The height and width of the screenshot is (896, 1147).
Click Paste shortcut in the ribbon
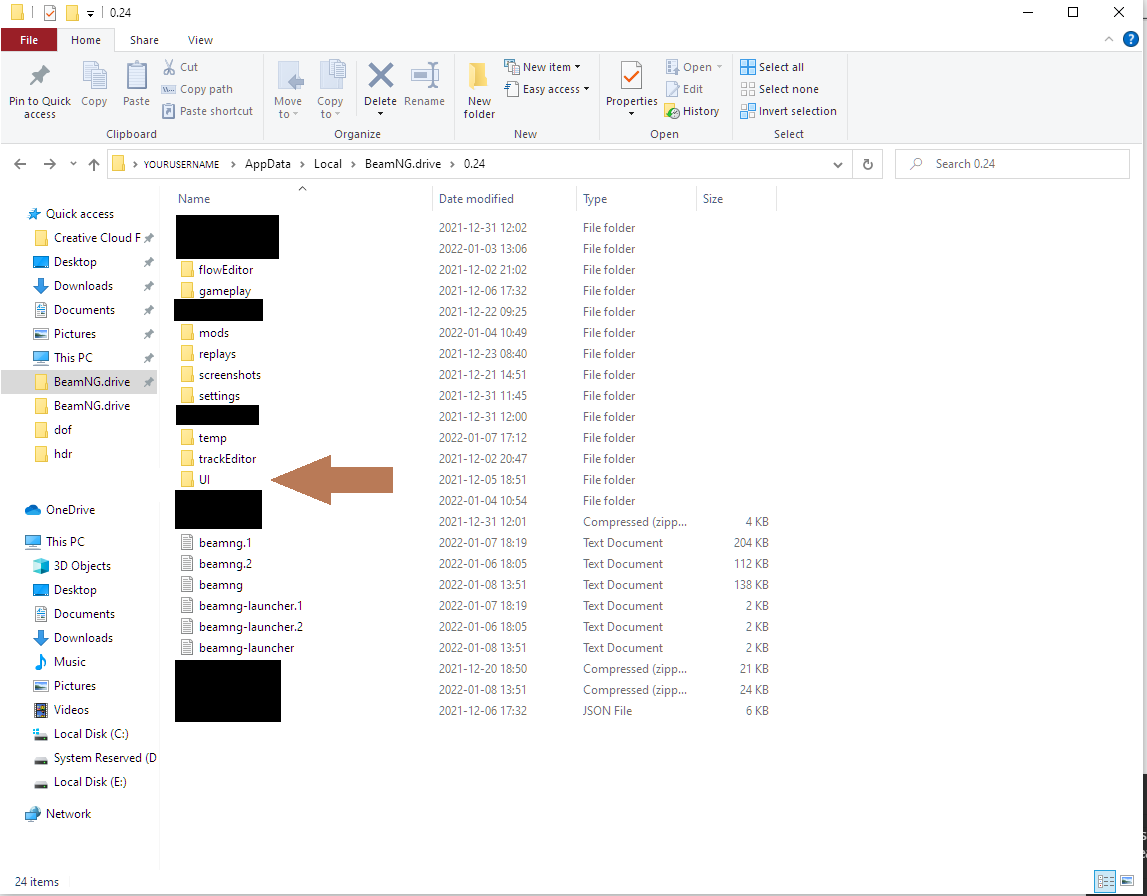click(207, 111)
